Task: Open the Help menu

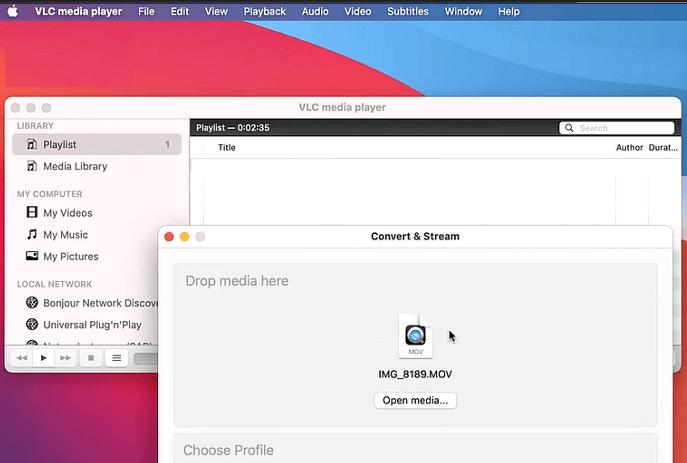Action: pos(509,11)
